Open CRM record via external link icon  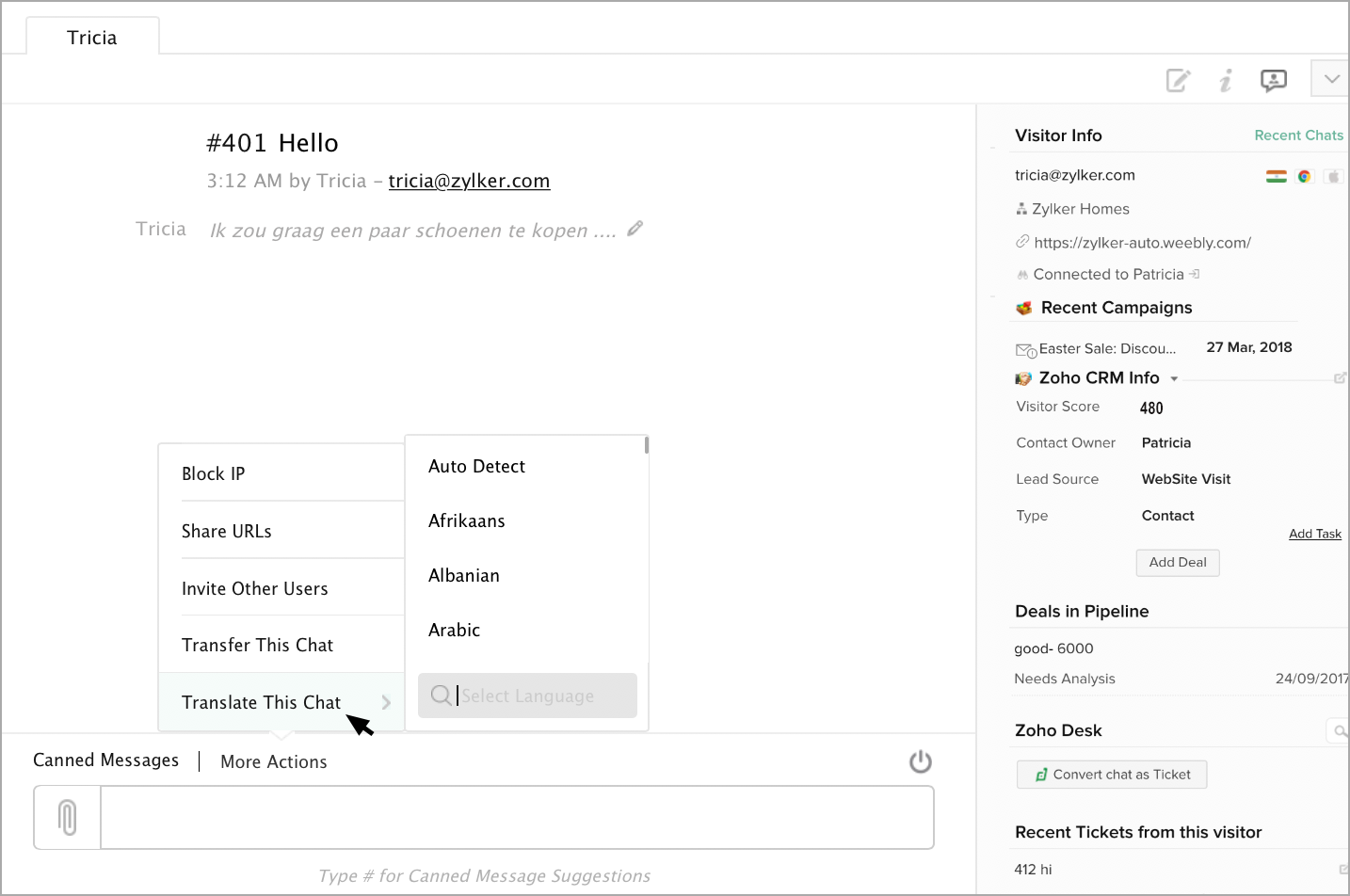tap(1340, 378)
